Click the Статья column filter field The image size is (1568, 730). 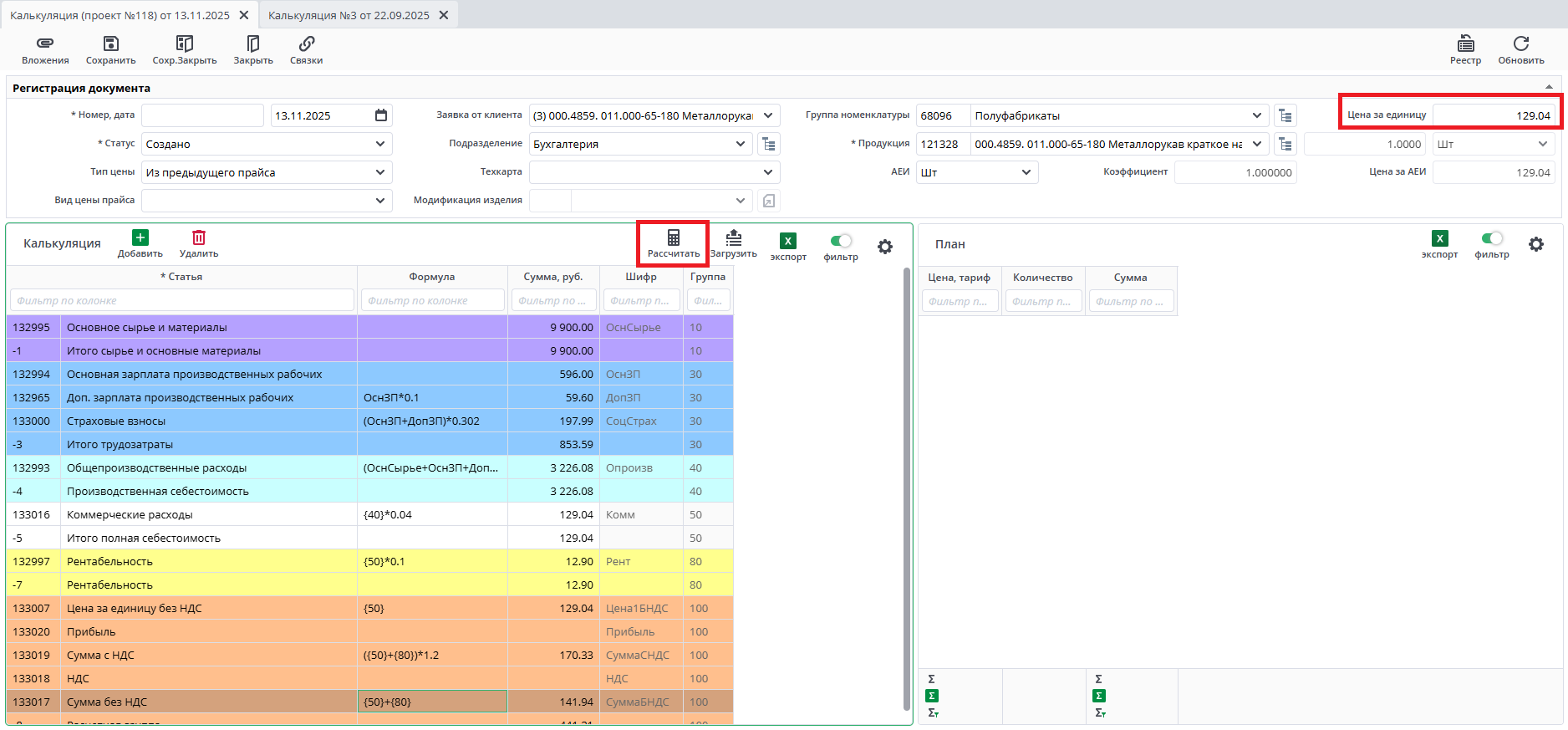click(x=181, y=300)
